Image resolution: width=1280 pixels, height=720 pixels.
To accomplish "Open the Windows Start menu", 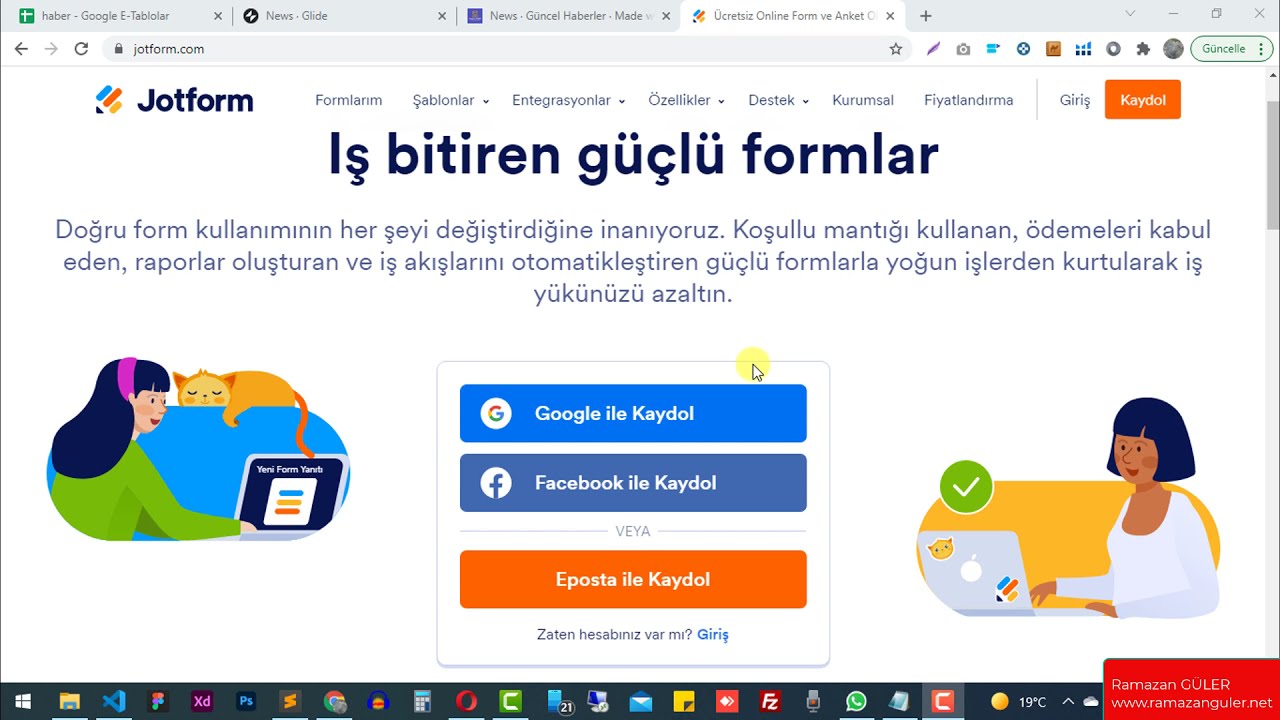I will (x=23, y=701).
